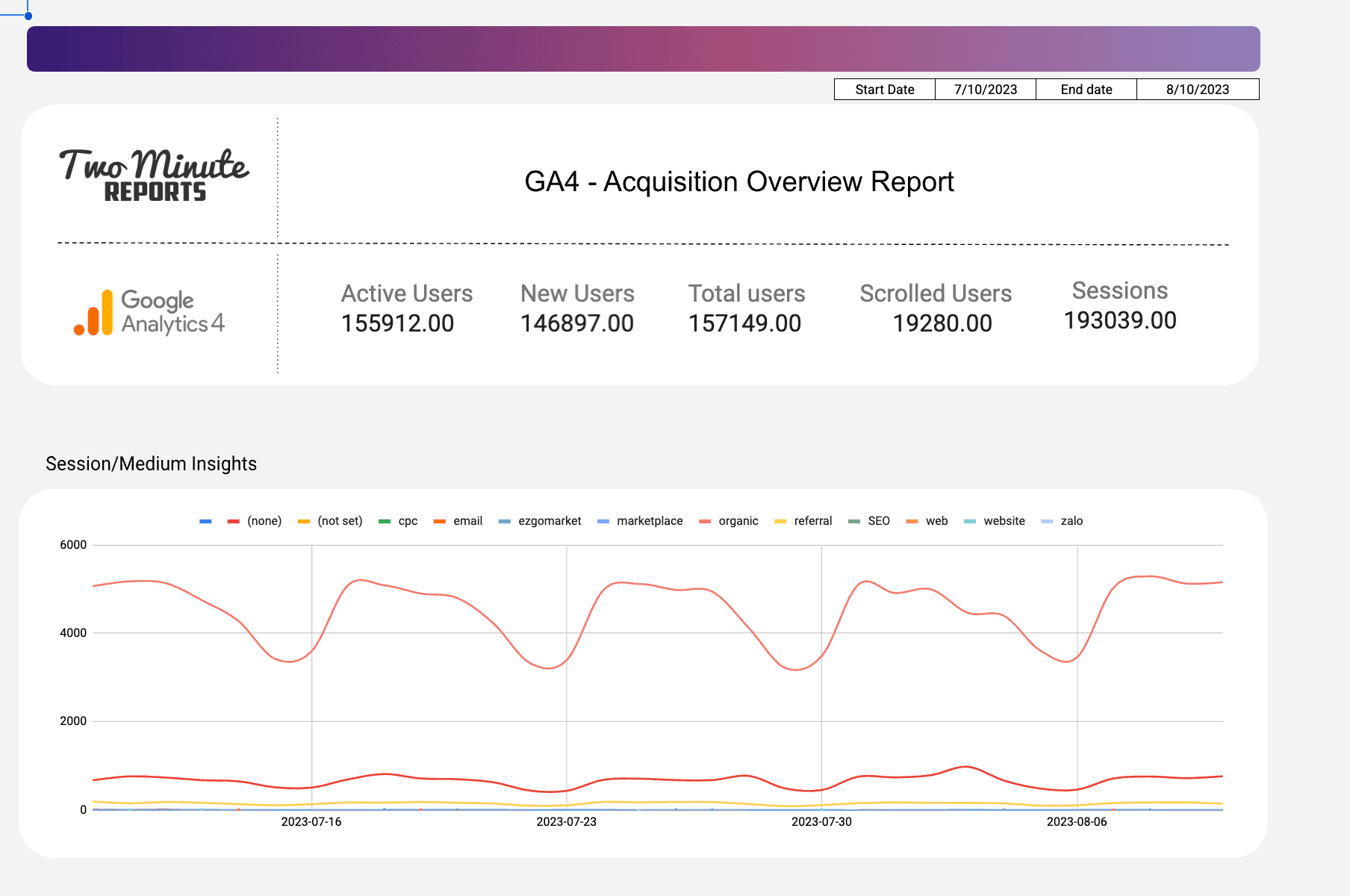Image resolution: width=1350 pixels, height=896 pixels.
Task: Select the Session/Medium Insights section header
Action: pyautogui.click(x=151, y=463)
